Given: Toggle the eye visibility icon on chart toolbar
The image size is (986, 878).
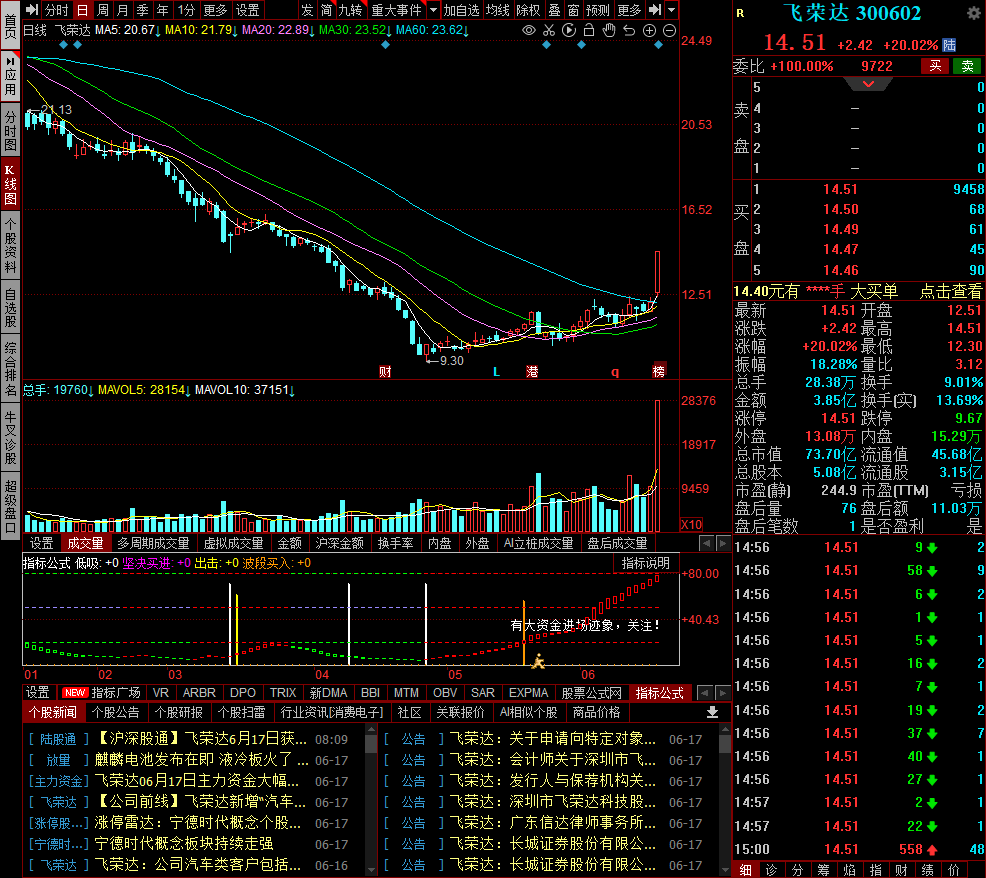Looking at the screenshot, I should coord(529,30).
